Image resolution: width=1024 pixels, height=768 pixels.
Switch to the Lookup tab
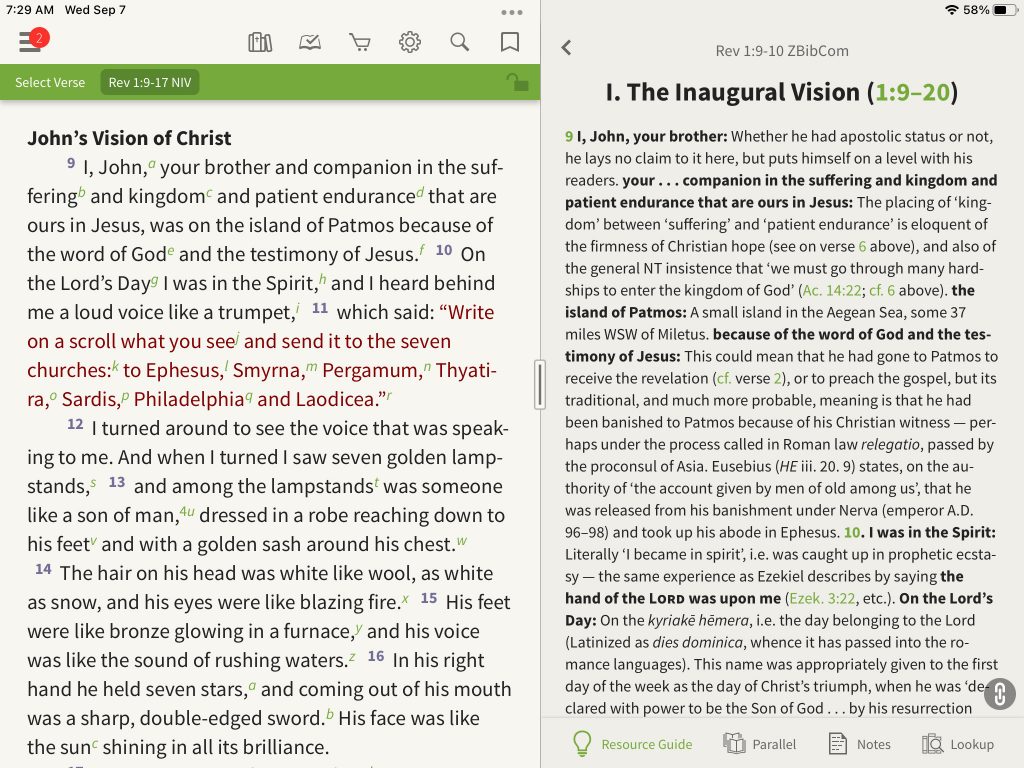point(958,744)
